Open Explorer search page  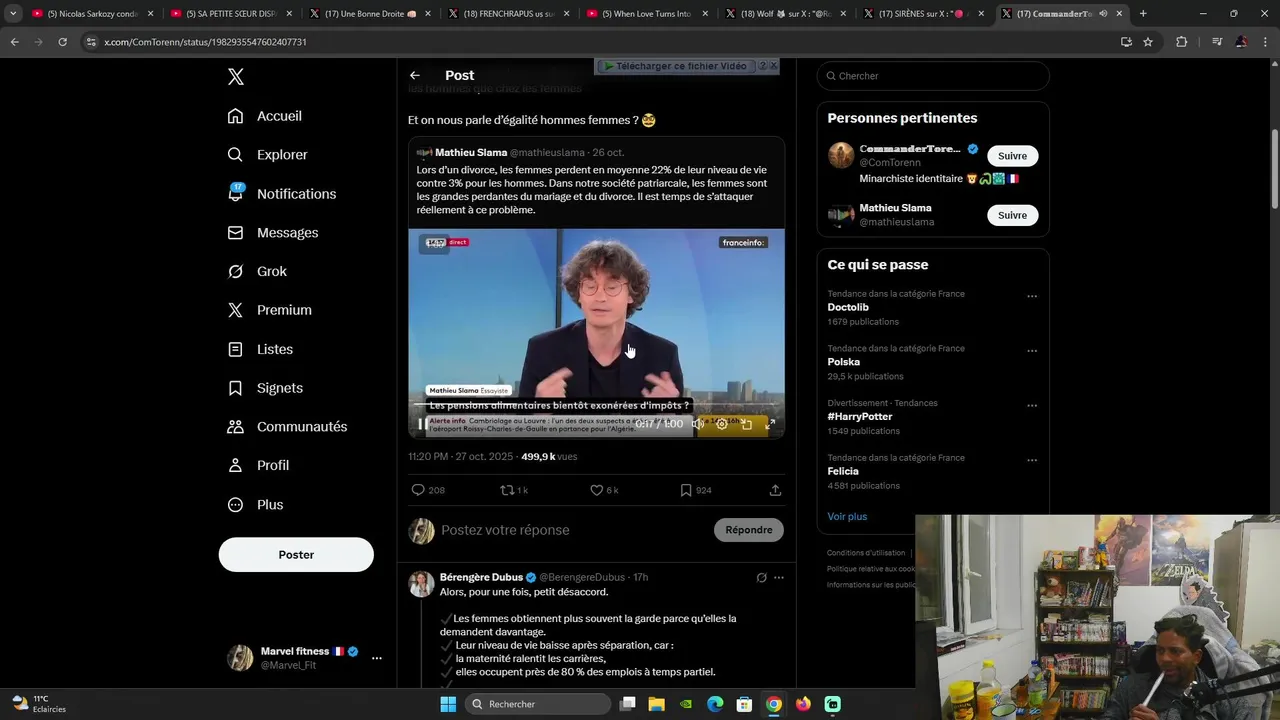coord(268,155)
